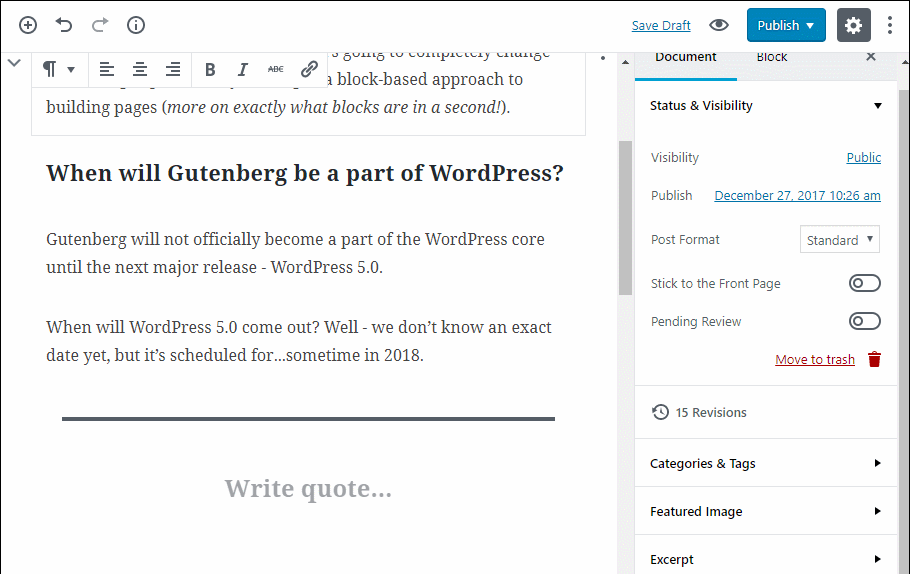The width and height of the screenshot is (910, 574).
Task: Switch to the Document tab
Action: pyautogui.click(x=685, y=58)
